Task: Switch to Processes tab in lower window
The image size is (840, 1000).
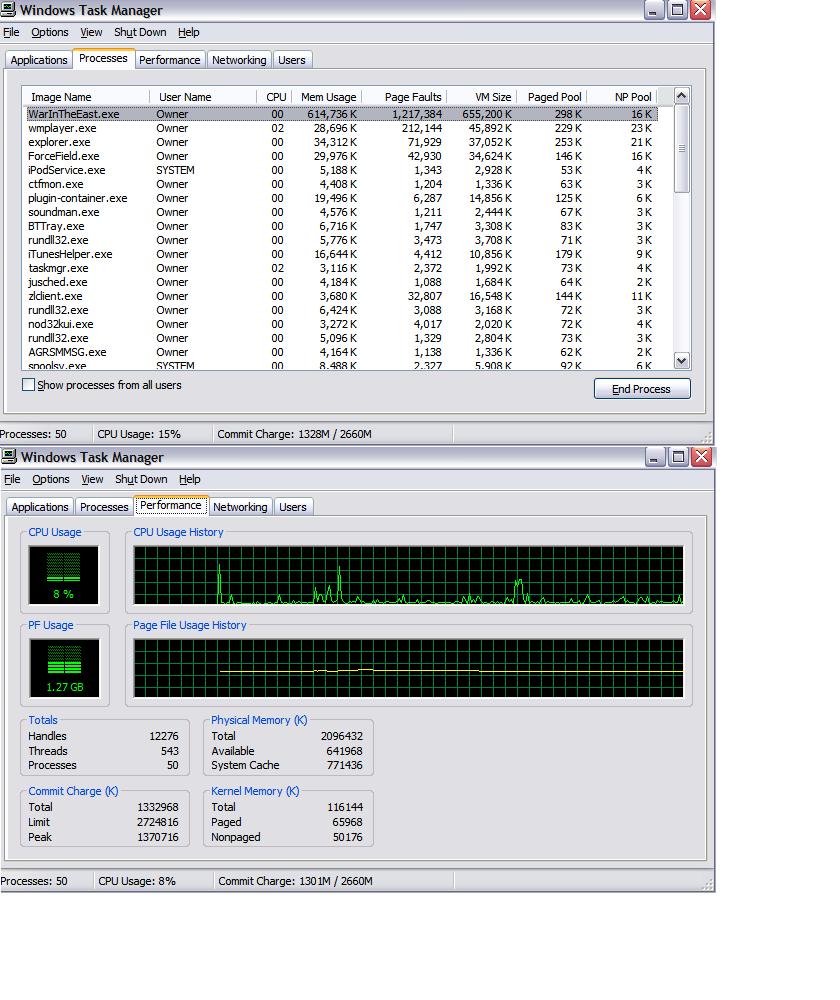Action: (x=104, y=507)
